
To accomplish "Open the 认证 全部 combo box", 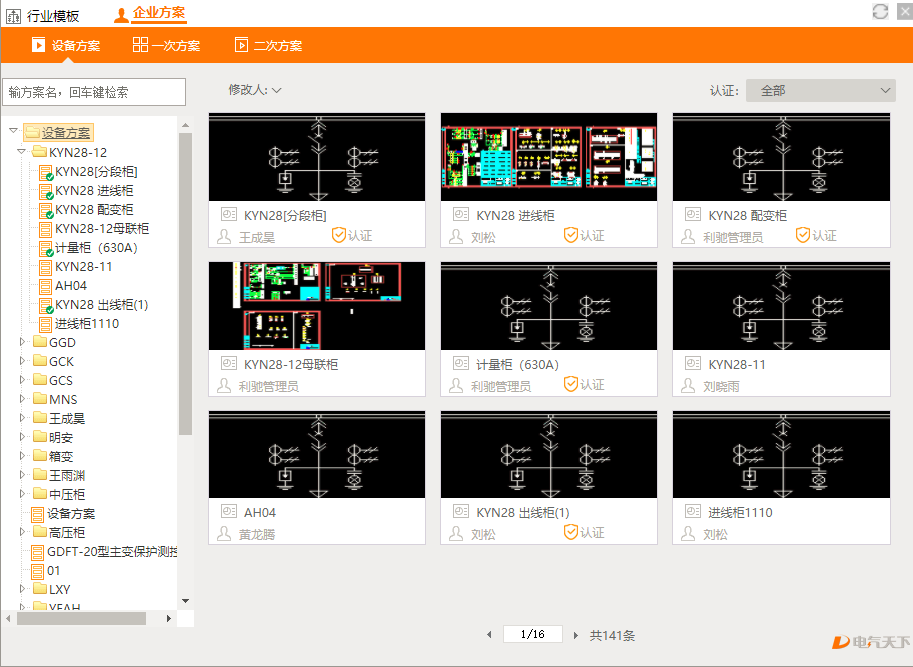I will [x=820, y=90].
